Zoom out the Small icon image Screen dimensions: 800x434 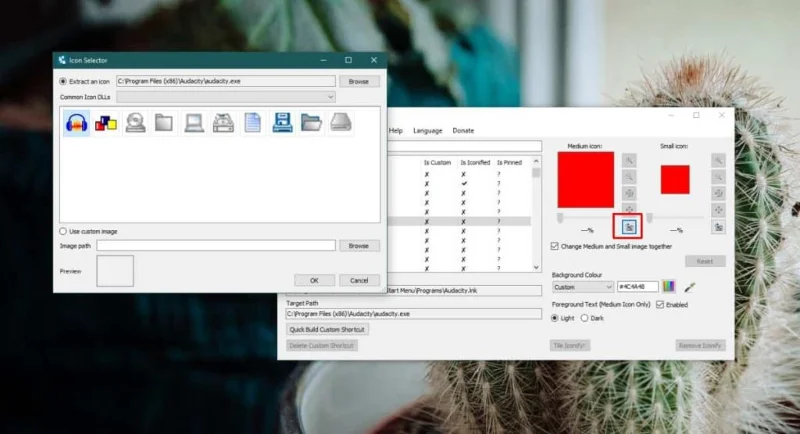coord(718,177)
